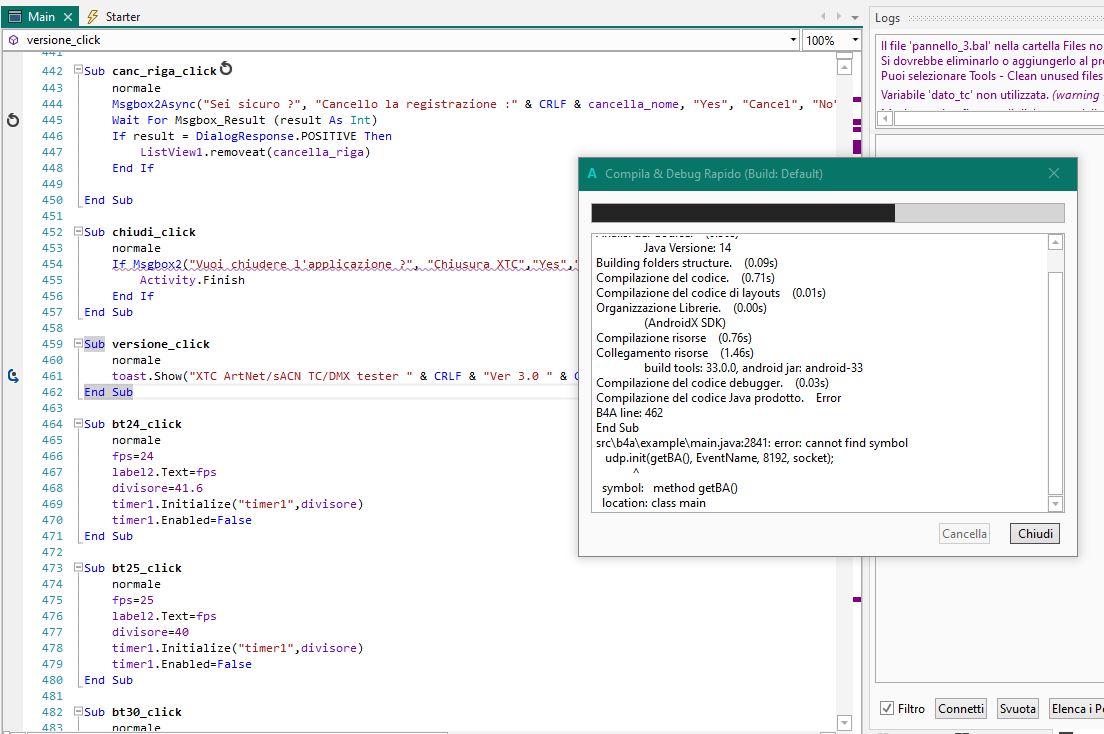The height and width of the screenshot is (734, 1104).
Task: Click the Logs panel title
Action: point(887,18)
